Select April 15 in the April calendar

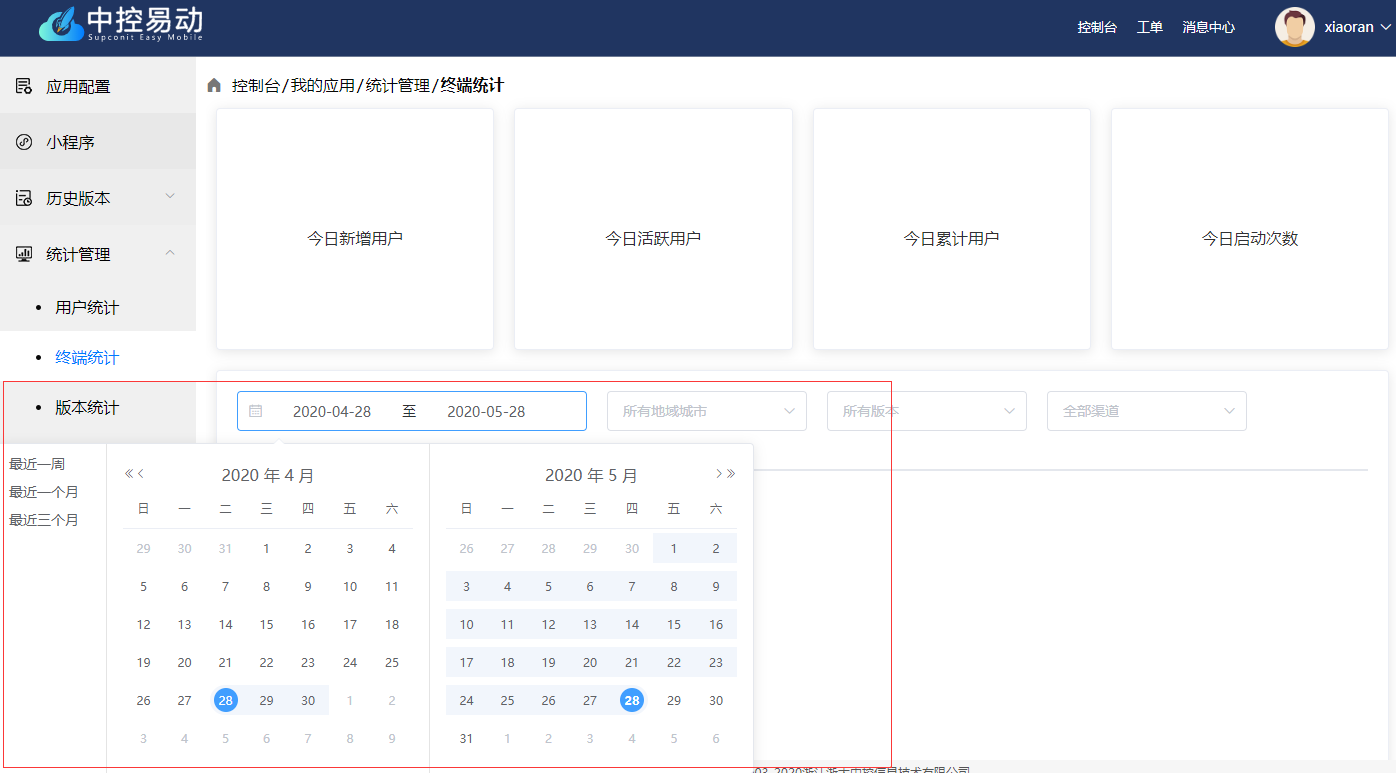(267, 625)
